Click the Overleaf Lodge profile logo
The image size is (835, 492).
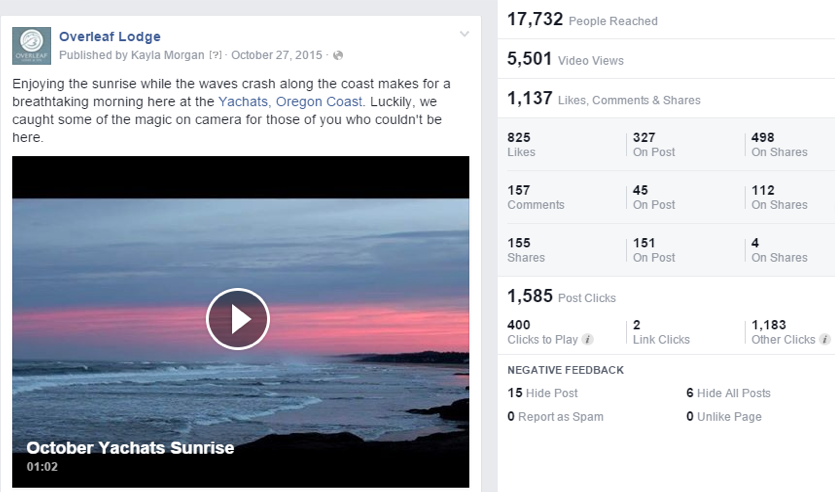pyautogui.click(x=31, y=46)
